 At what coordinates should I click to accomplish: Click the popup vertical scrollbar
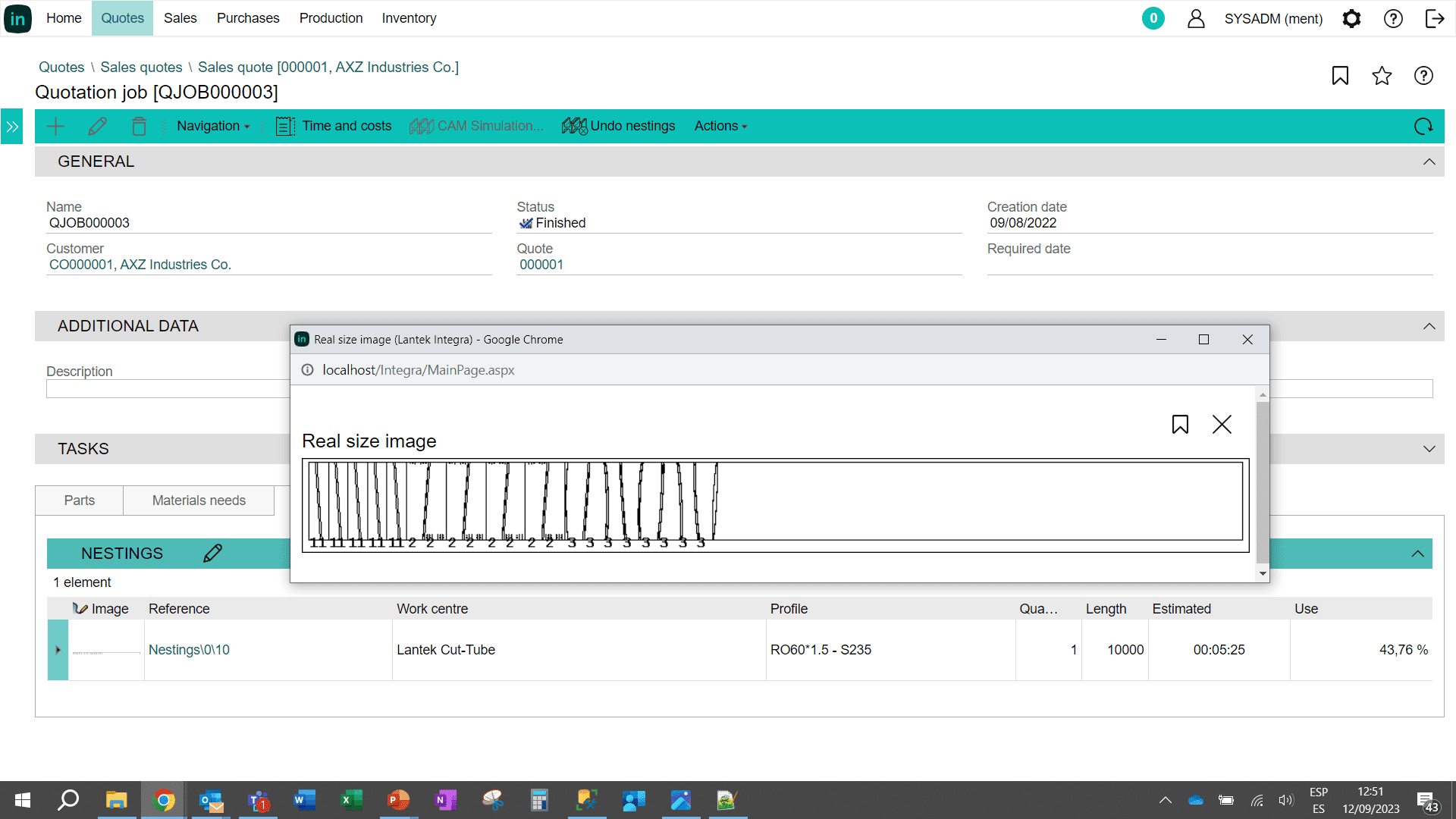1262,482
